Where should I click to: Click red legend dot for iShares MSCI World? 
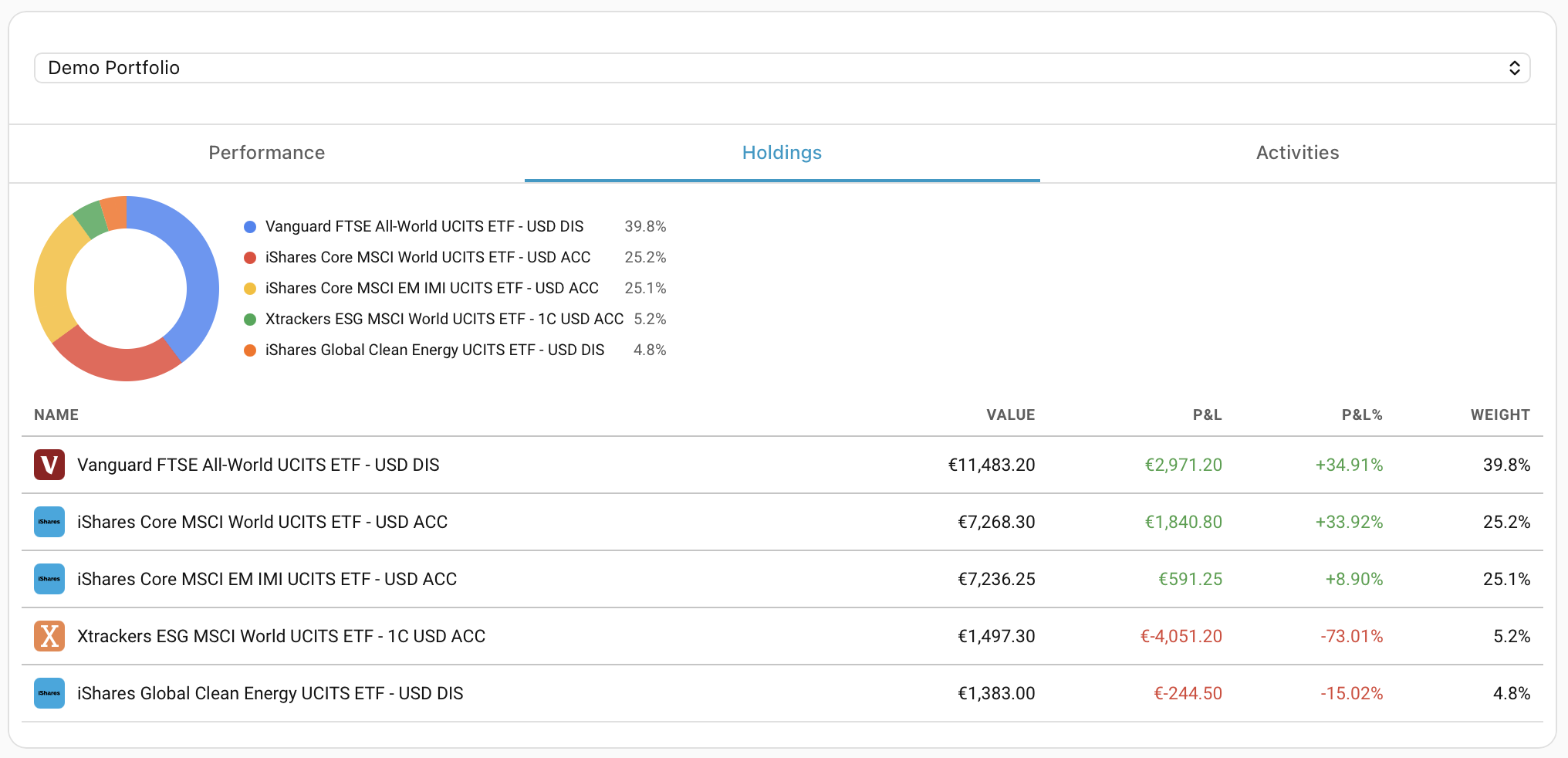250,258
